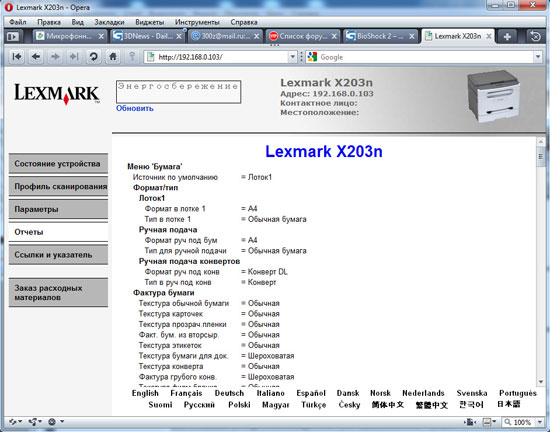Switch page language to Français
This screenshot has height=432, width=550.
point(186,393)
